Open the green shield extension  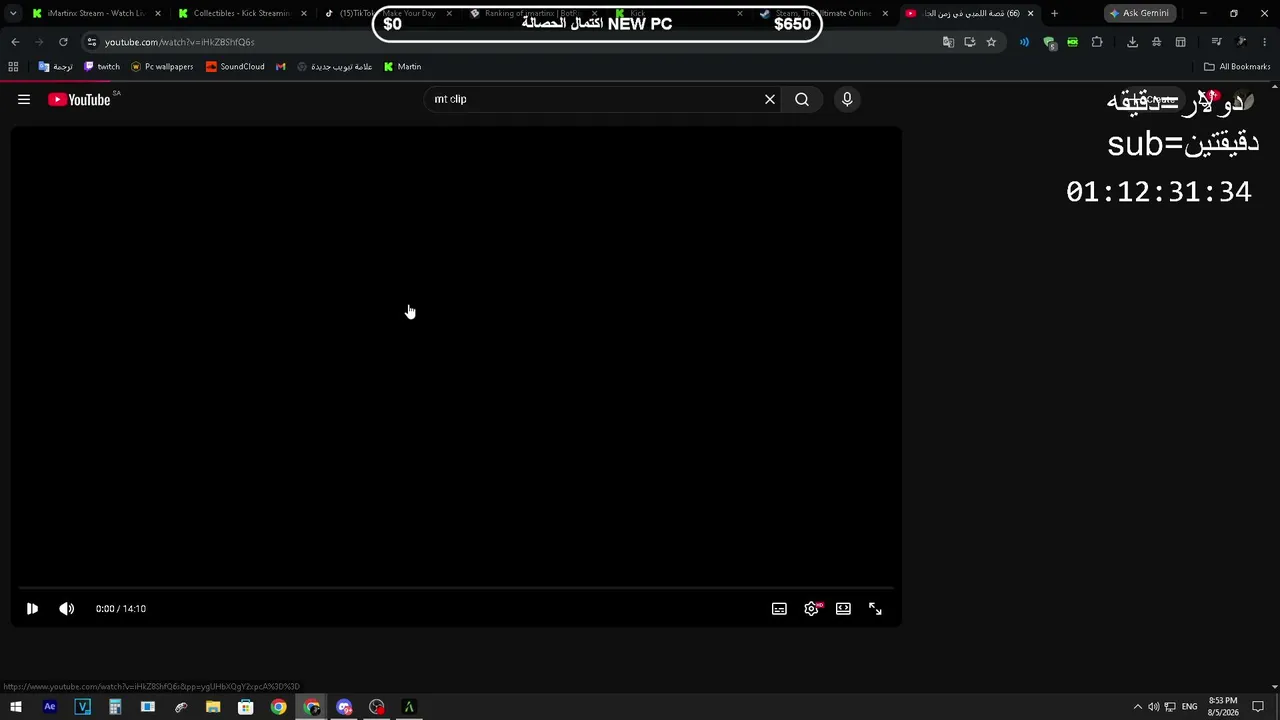[1049, 42]
